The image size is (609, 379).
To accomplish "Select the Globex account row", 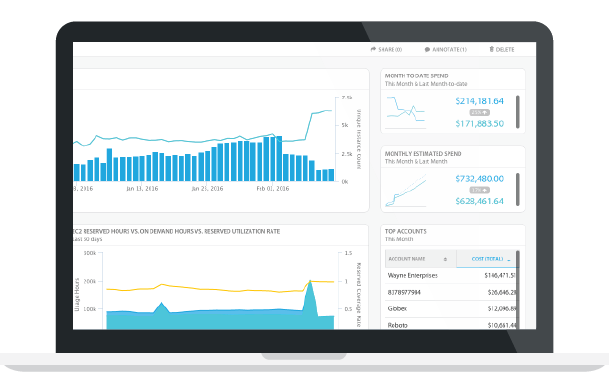I will click(451, 309).
